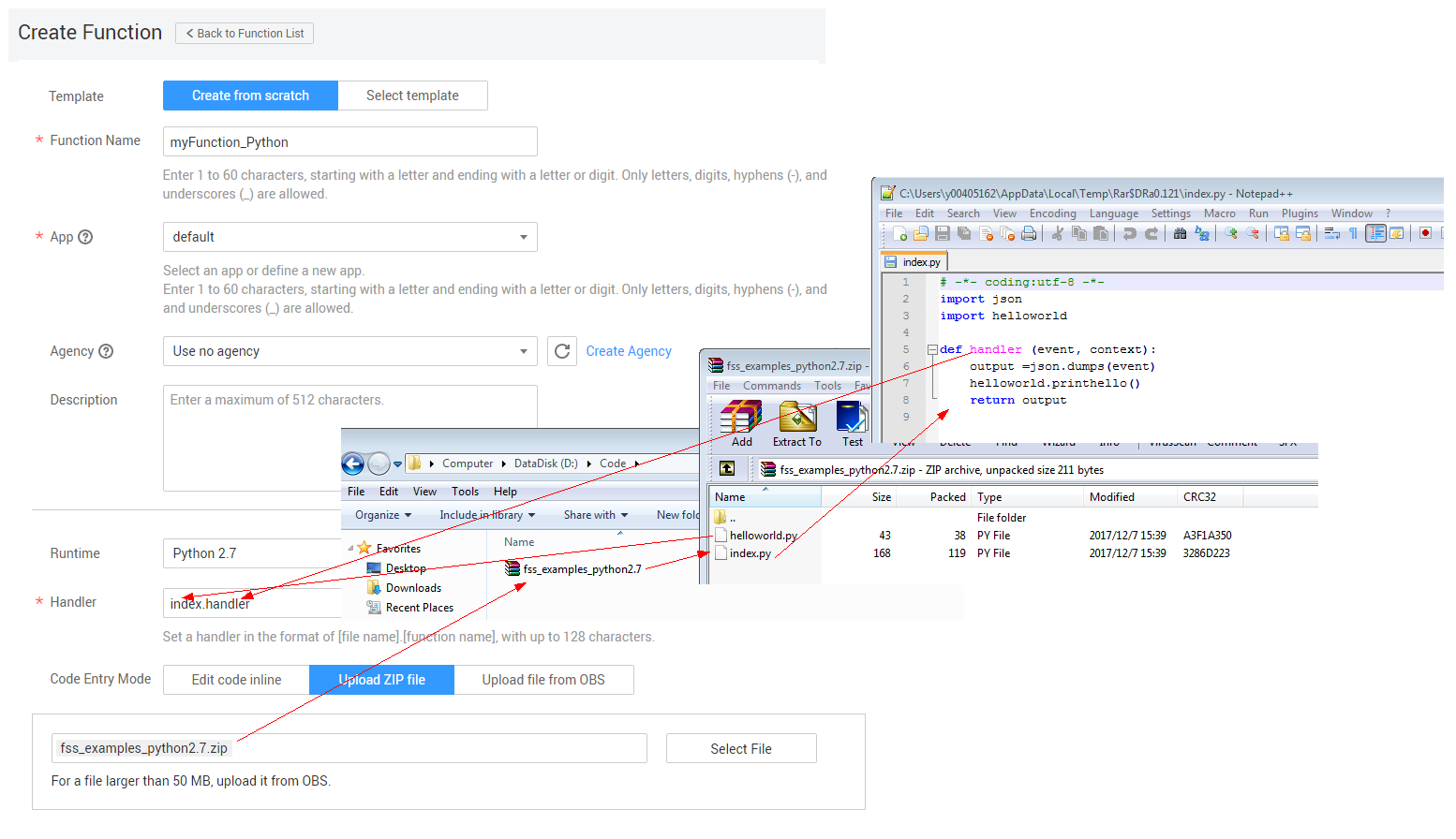Click WinRAR's up one level icon
The width and height of the screenshot is (1456, 839).
727,469
